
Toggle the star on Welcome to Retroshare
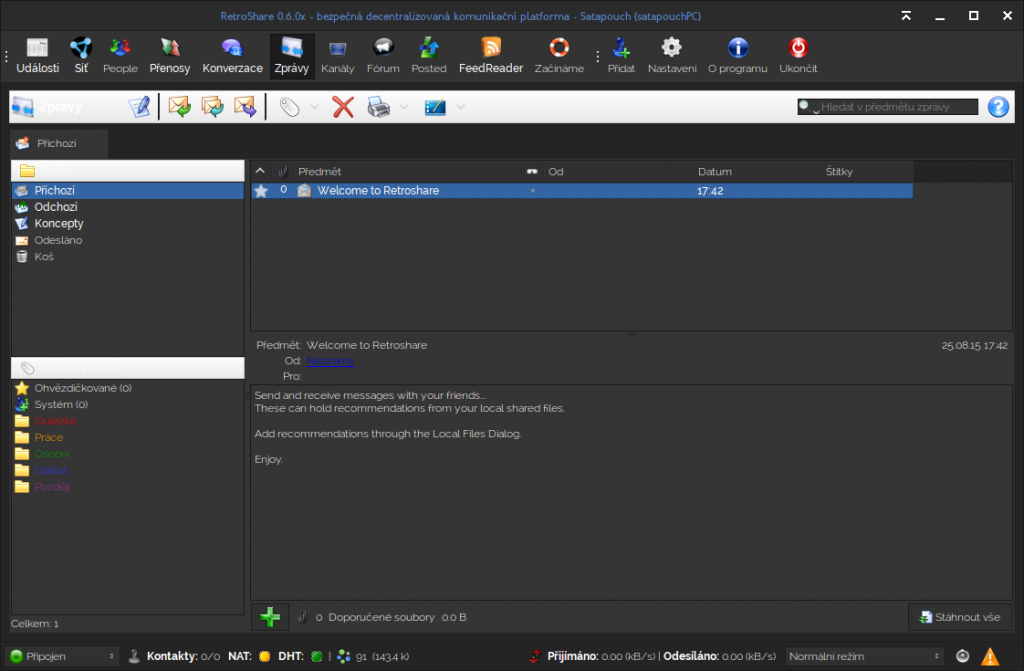[x=261, y=191]
